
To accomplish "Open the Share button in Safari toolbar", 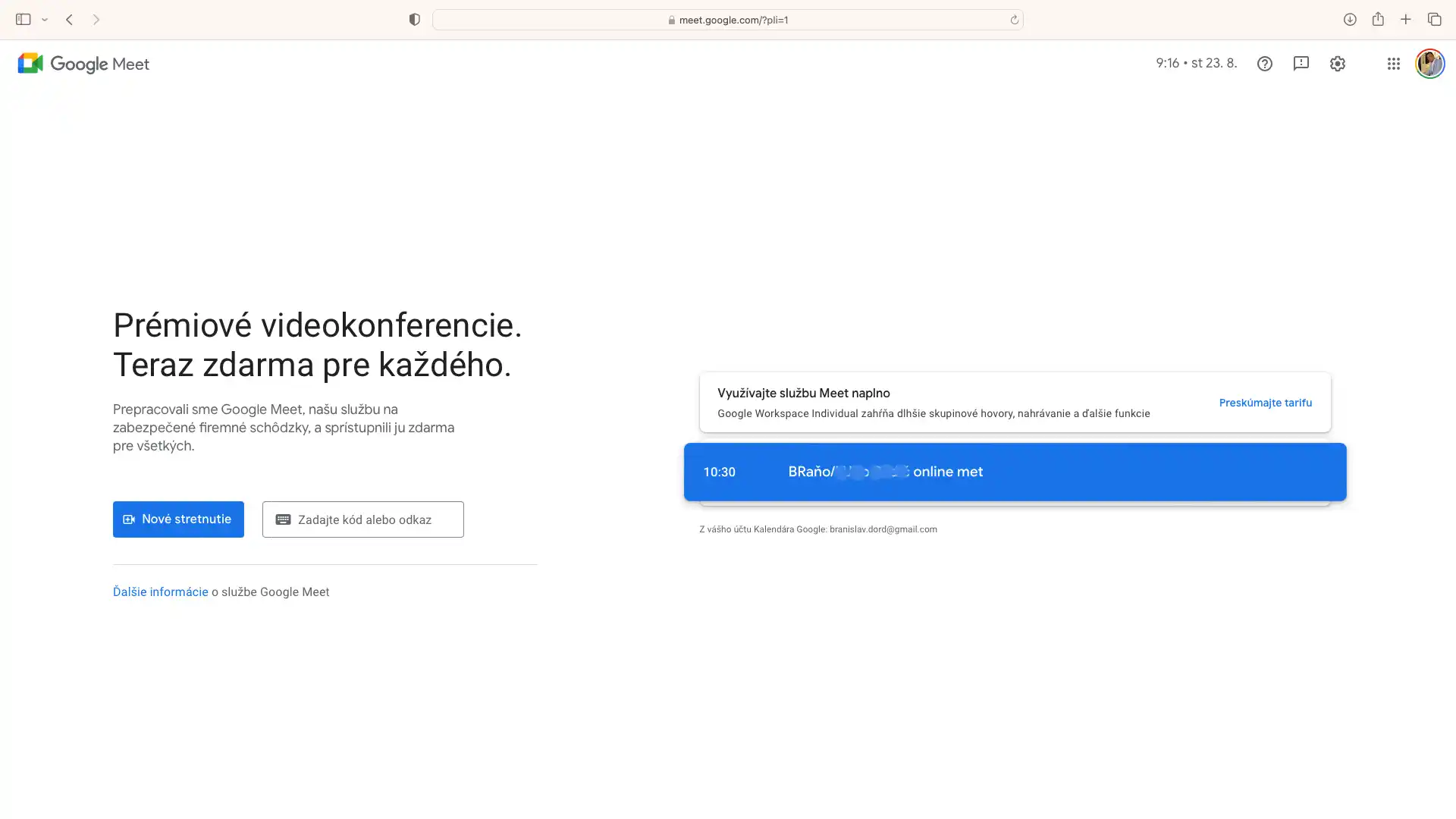I will coord(1379,19).
